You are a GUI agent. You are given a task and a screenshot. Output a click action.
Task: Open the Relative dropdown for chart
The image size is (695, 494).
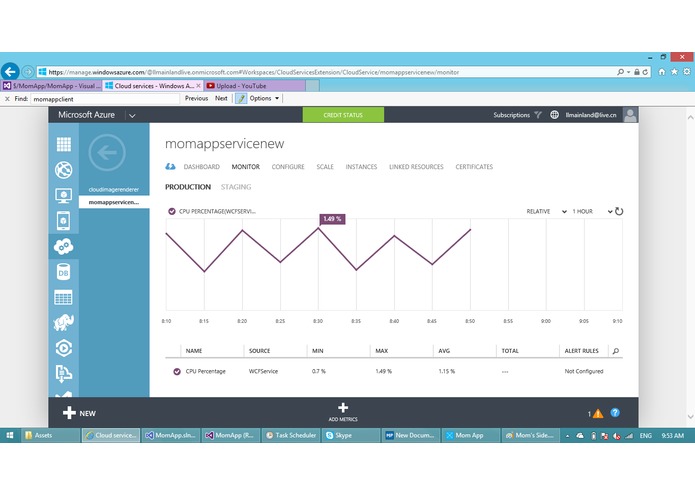coord(546,211)
